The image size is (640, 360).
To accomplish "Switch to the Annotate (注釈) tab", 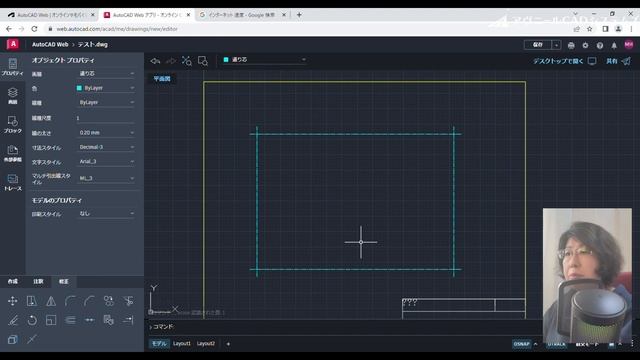I will pos(38,282).
